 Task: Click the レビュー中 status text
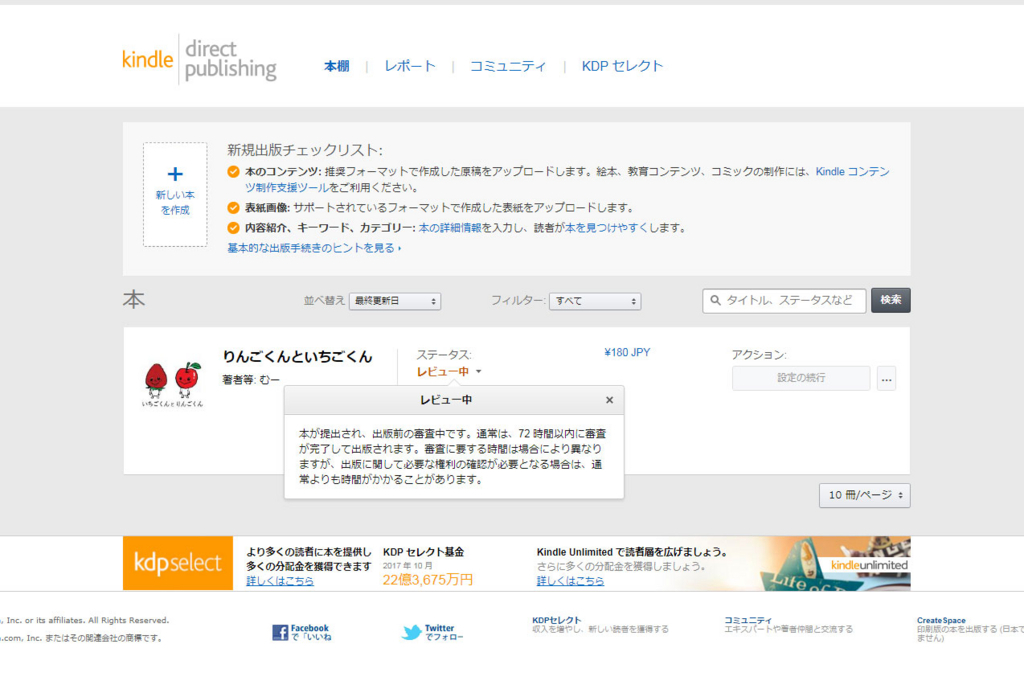click(443, 372)
